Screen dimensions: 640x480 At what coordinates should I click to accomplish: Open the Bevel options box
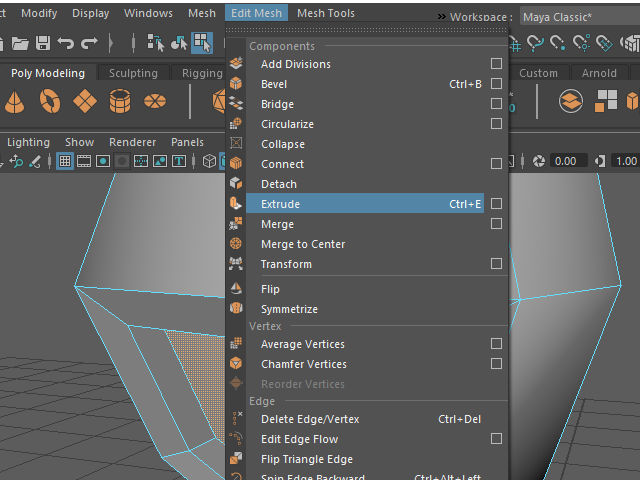click(496, 84)
